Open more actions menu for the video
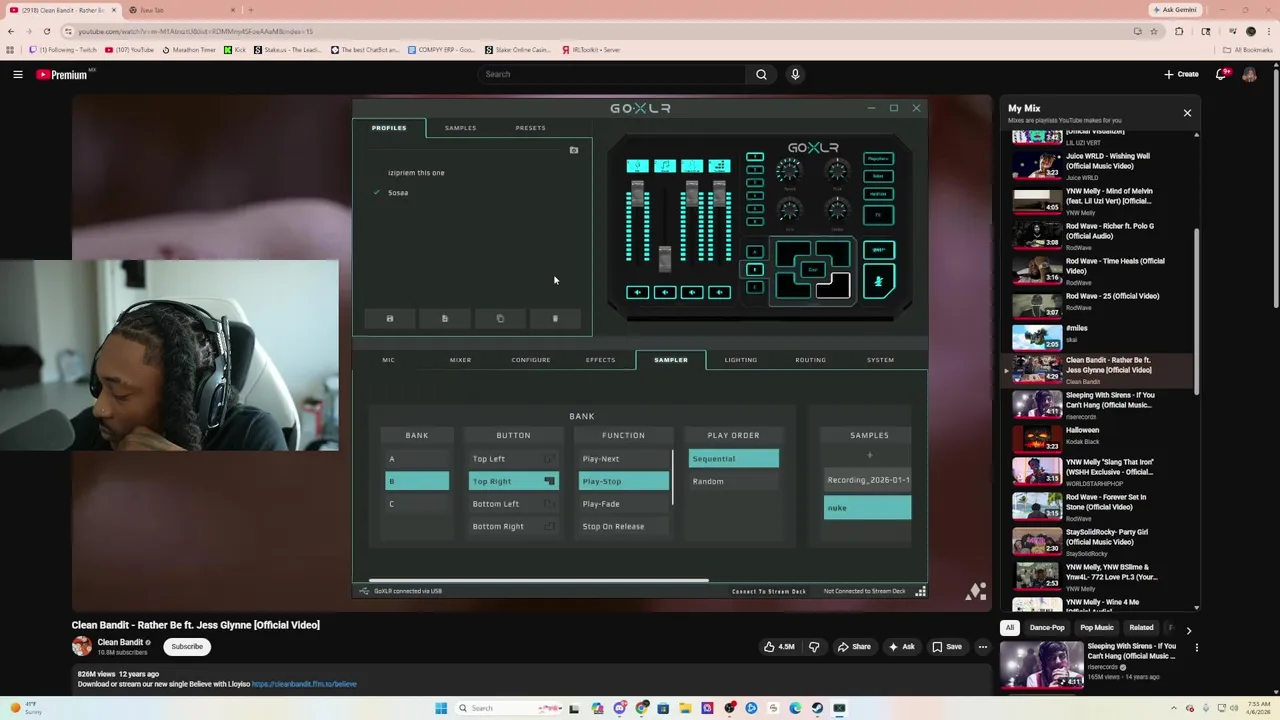The width and height of the screenshot is (1280, 720). tap(983, 647)
